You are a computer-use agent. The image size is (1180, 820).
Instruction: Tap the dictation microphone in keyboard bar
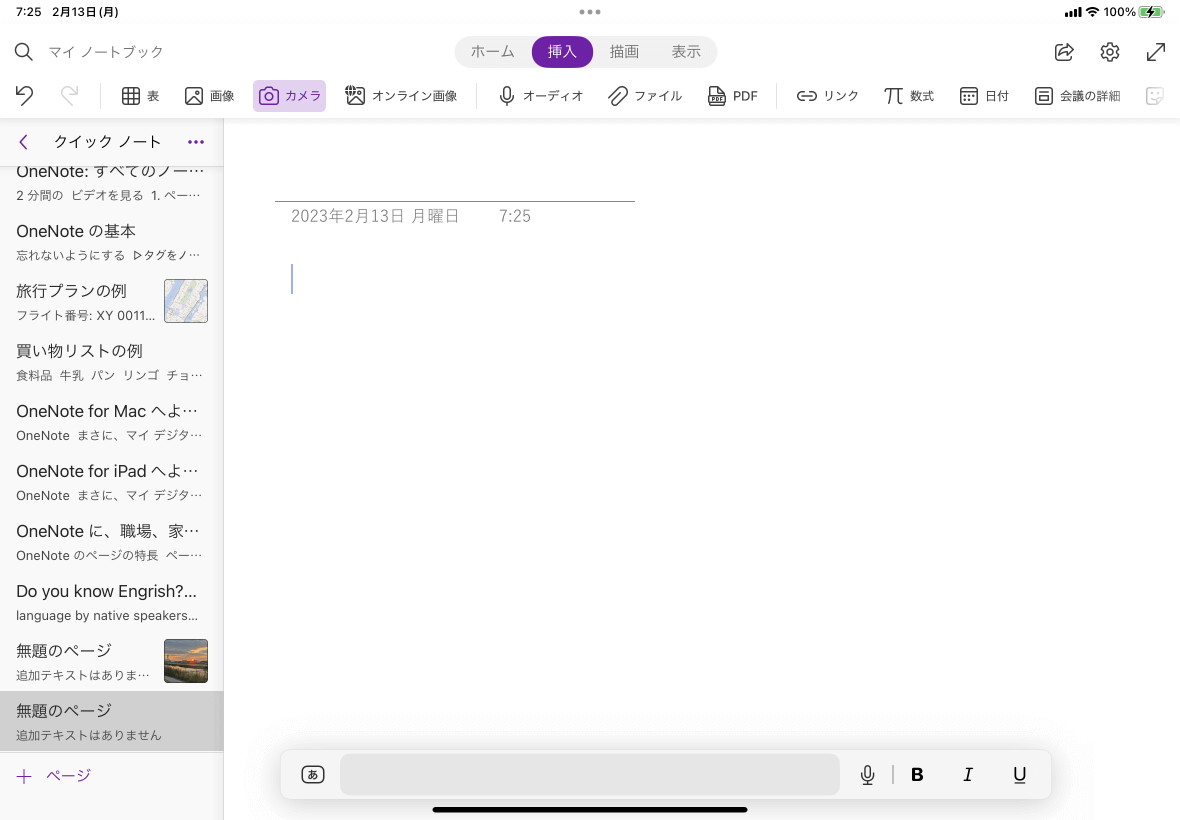[867, 774]
